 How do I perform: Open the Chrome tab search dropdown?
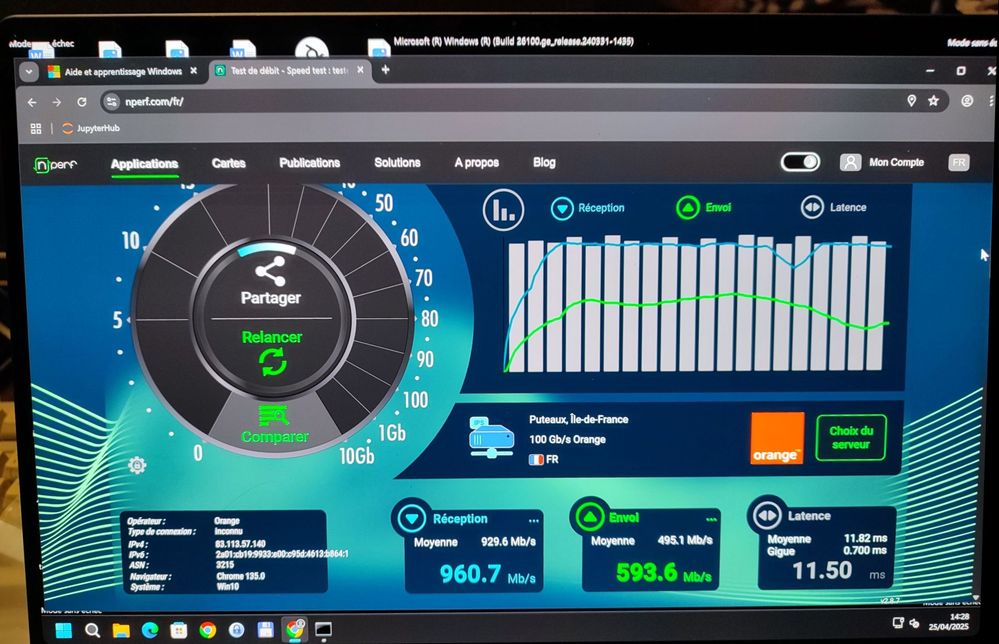pos(29,71)
